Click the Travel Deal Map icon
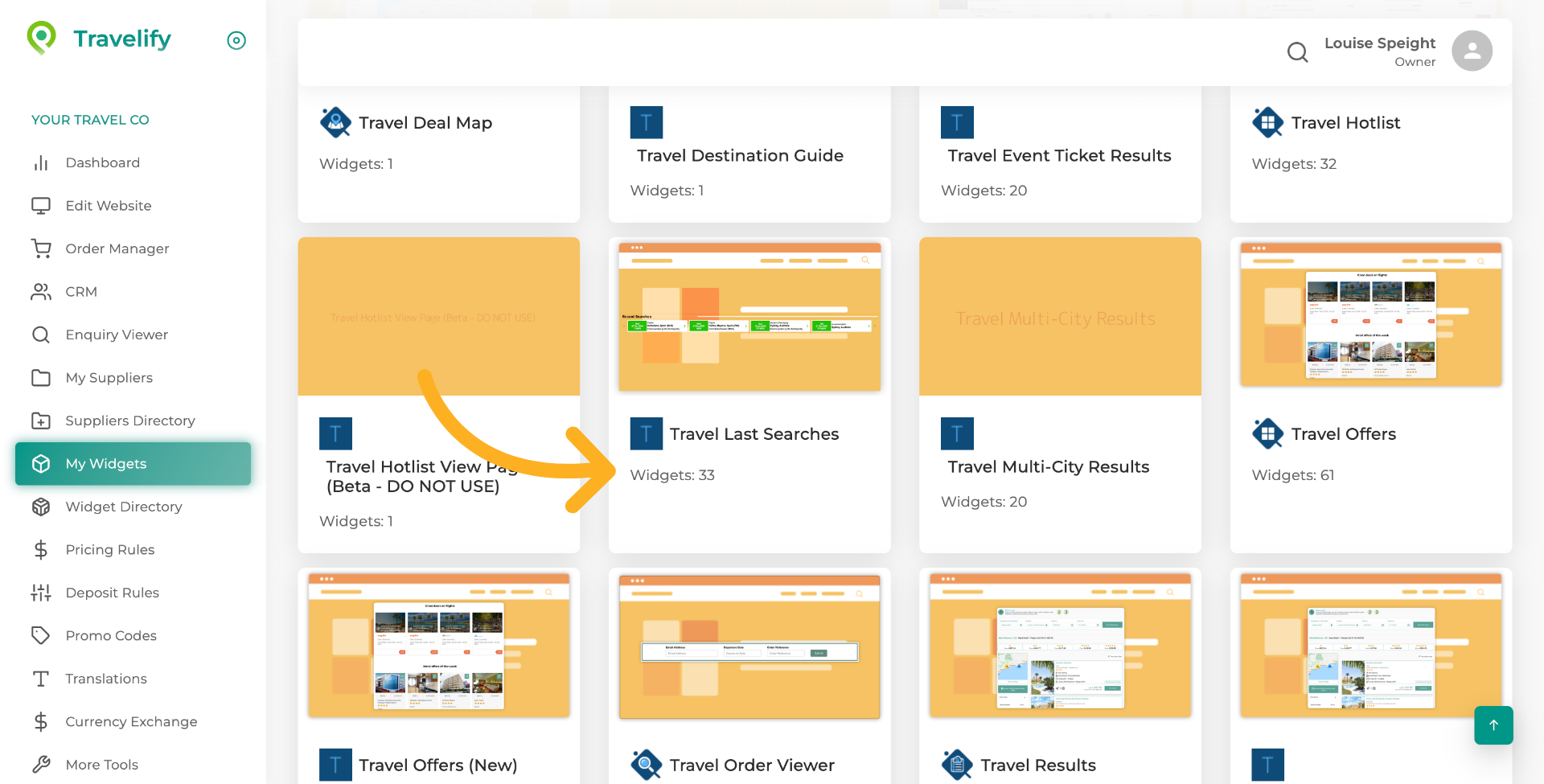The width and height of the screenshot is (1544, 784). coord(335,122)
